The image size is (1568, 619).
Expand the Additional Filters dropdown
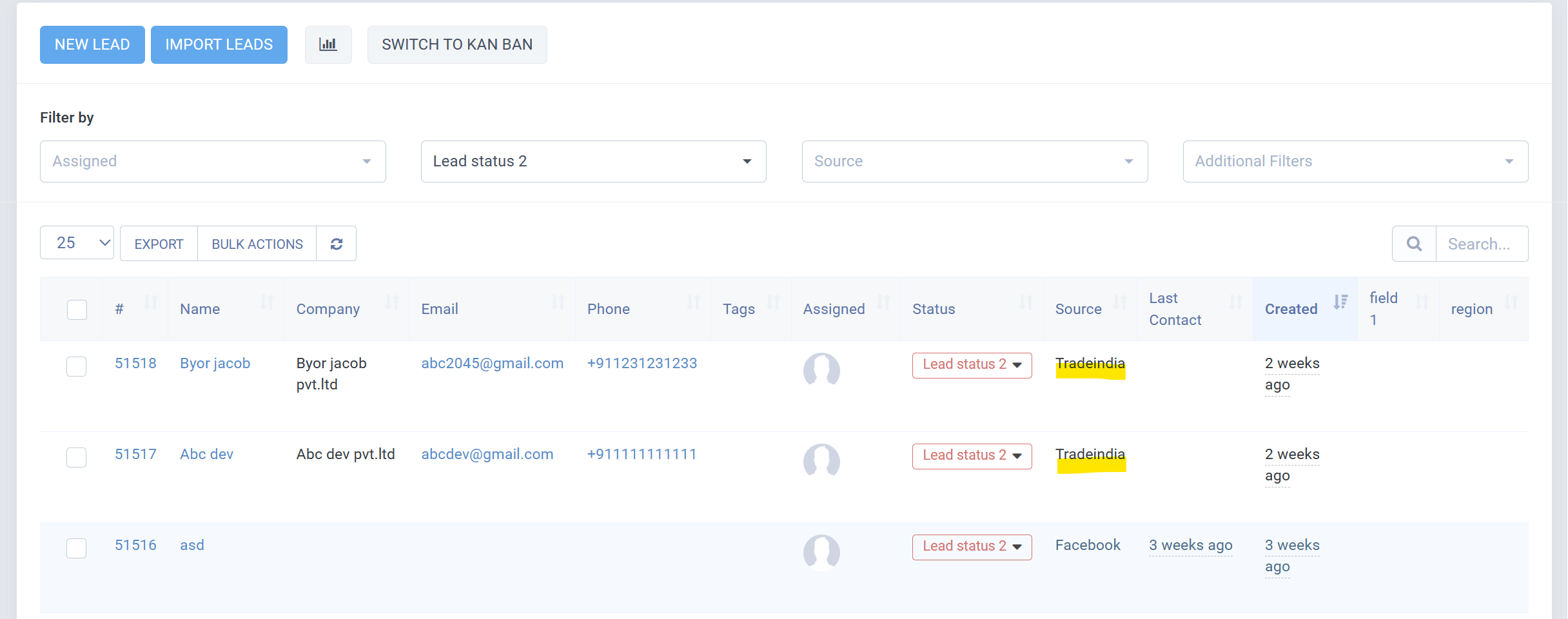[x=1355, y=161]
